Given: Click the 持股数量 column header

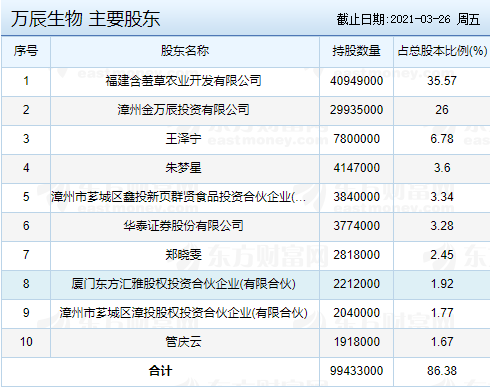Looking at the screenshot, I should point(356,51).
